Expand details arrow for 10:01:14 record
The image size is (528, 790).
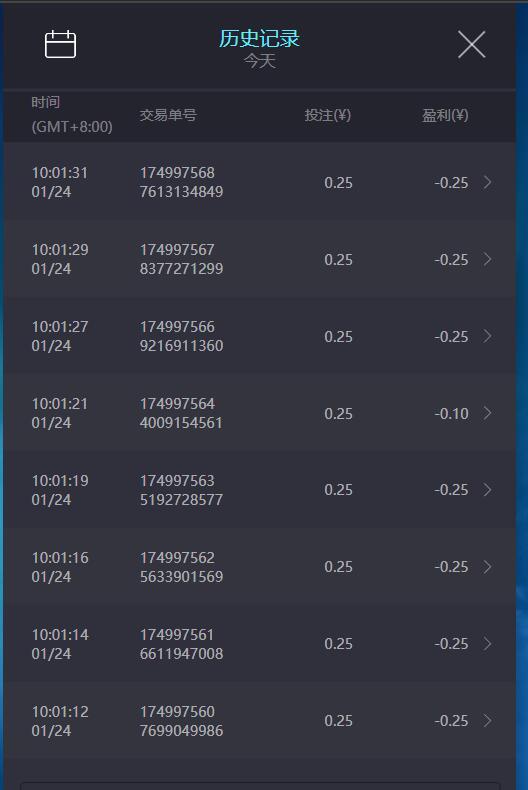pos(487,644)
